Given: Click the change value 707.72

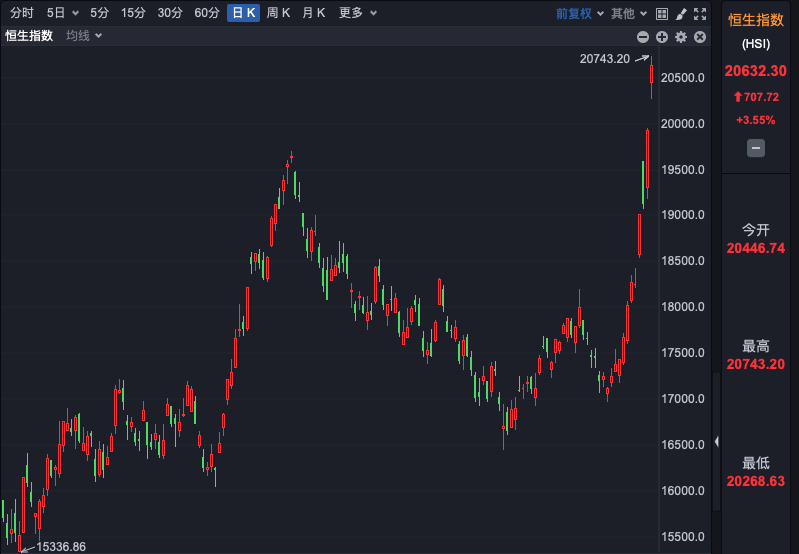Looking at the screenshot, I should [x=756, y=97].
